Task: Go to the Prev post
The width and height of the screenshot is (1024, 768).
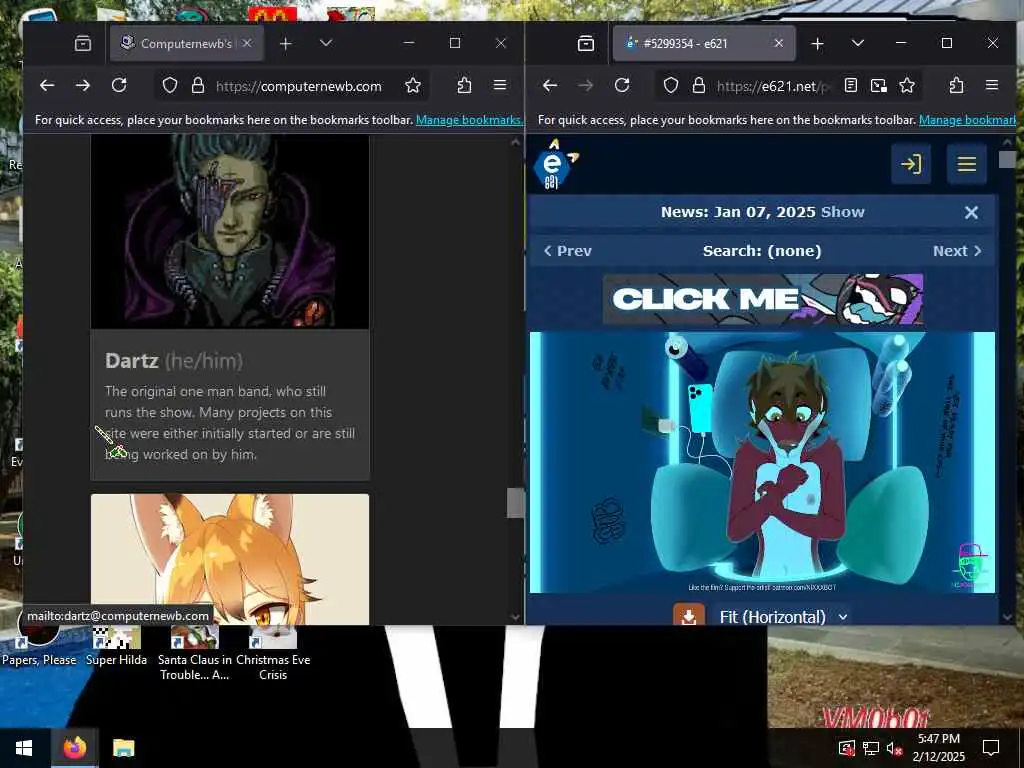Action: pos(568,251)
